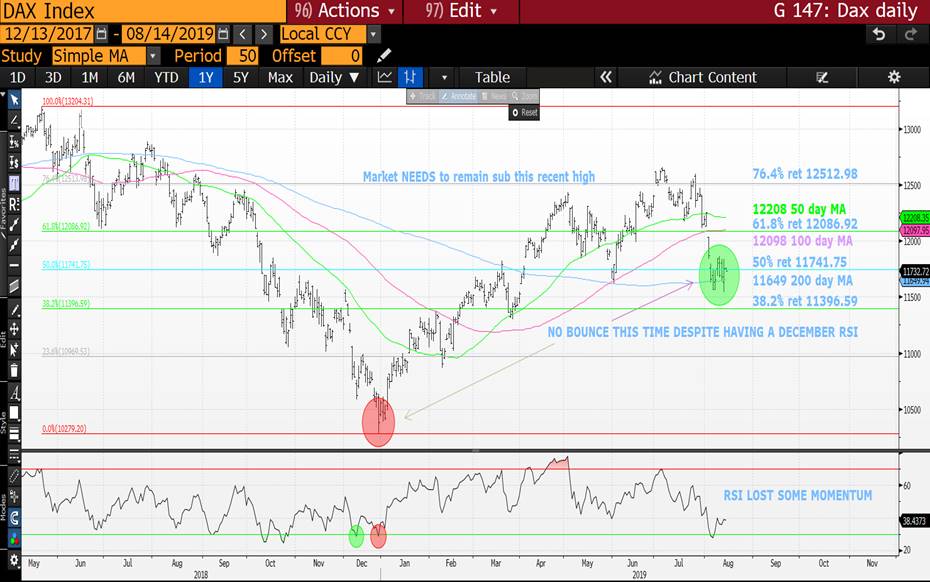Select the YTD time range tab
Screen dimensions: 930x582
[166, 77]
